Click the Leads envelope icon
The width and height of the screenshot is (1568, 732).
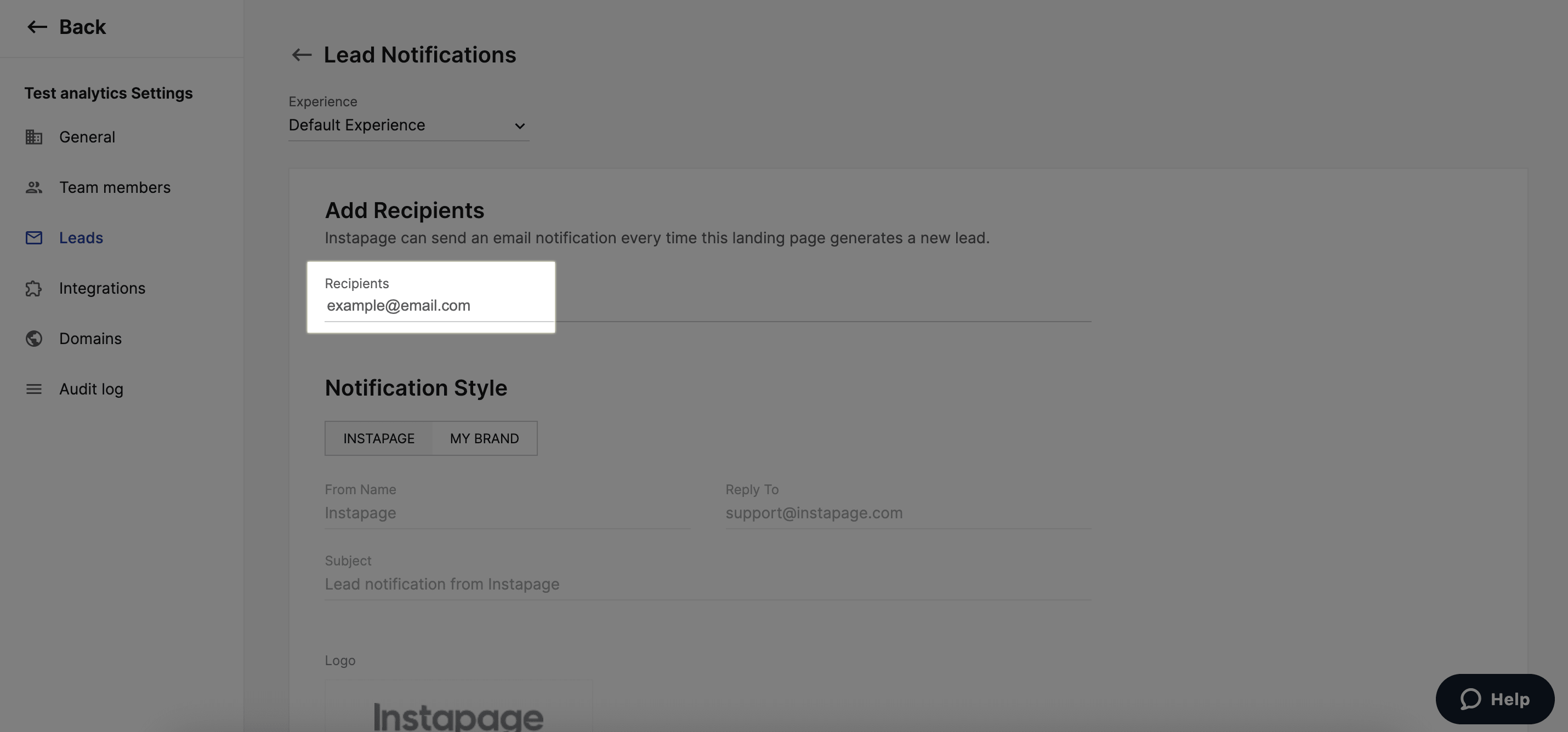click(x=34, y=238)
